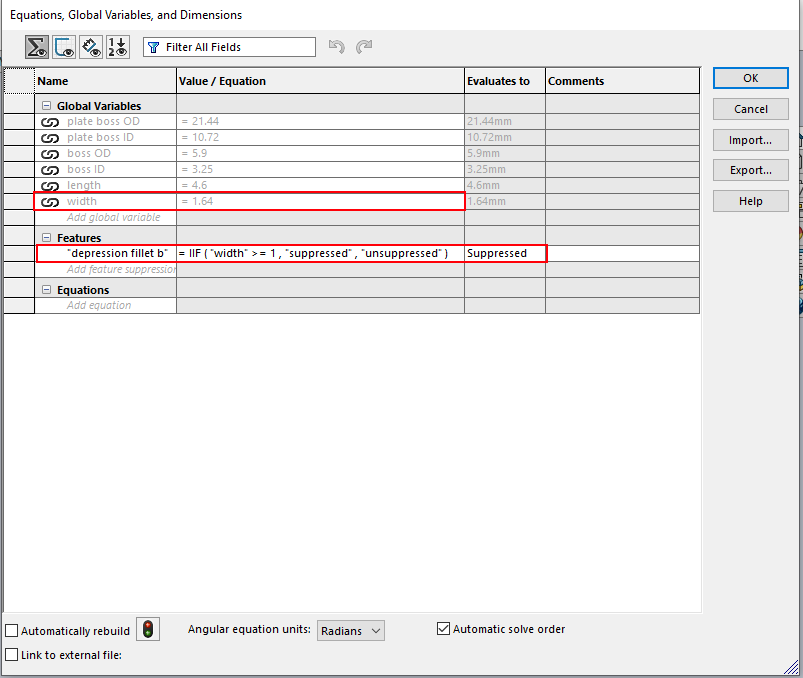The image size is (803, 678).
Task: Collapse the Global Variables section
Action: click(46, 106)
